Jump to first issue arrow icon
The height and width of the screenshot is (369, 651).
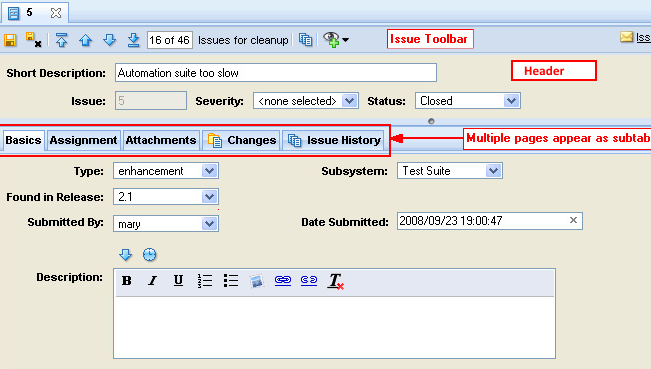[x=61, y=40]
